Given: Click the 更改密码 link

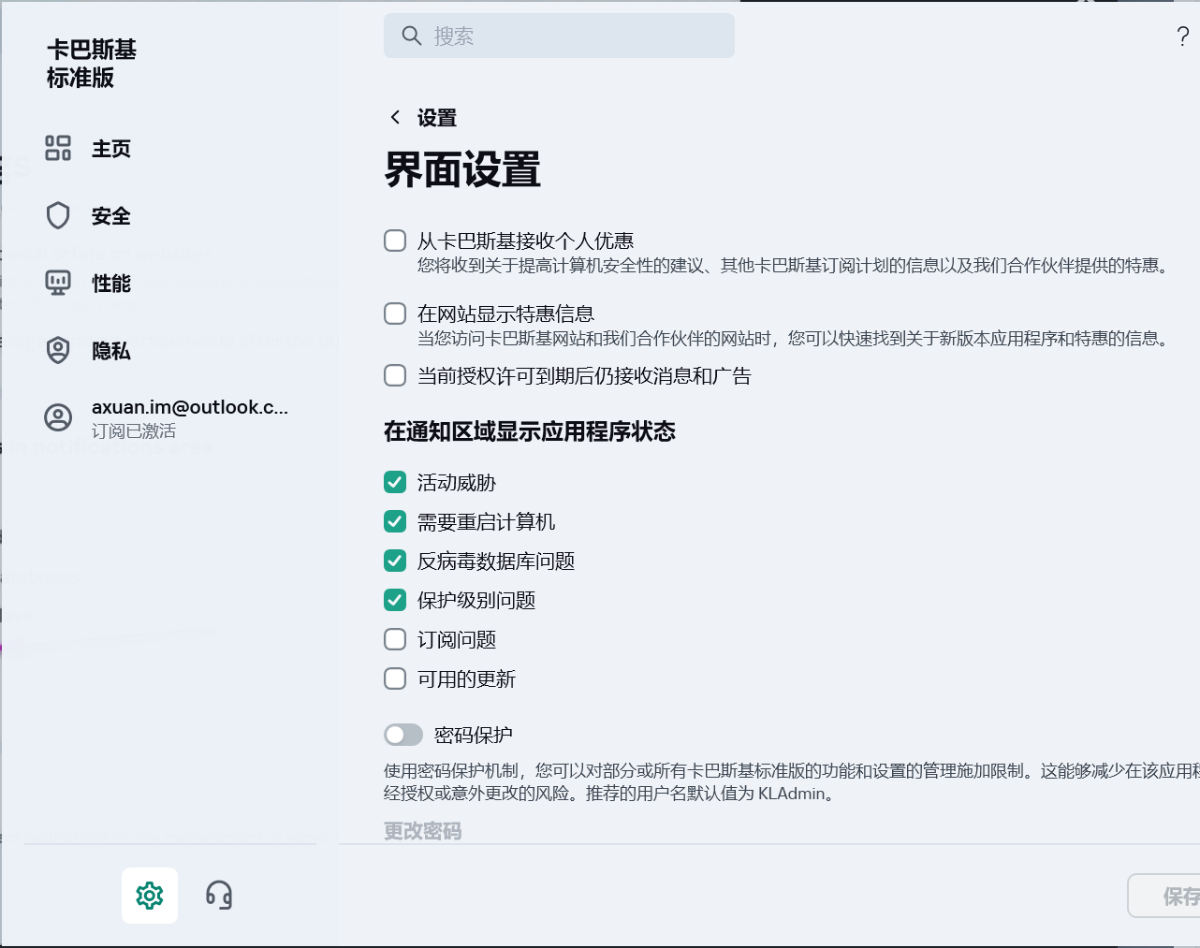Looking at the screenshot, I should (423, 831).
